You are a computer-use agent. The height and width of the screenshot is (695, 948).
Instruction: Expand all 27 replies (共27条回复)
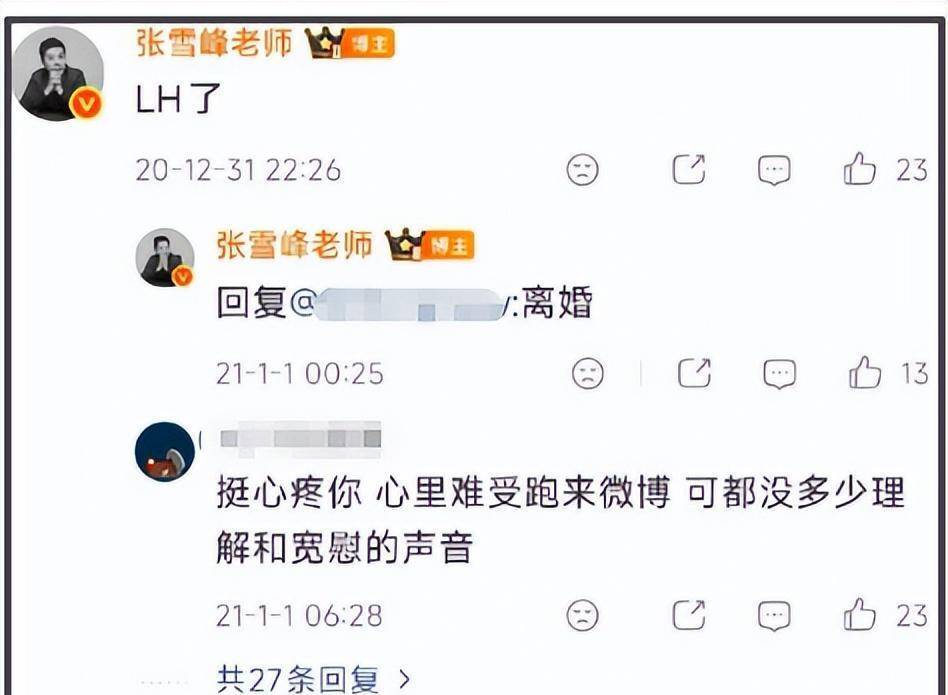[x=313, y=679]
